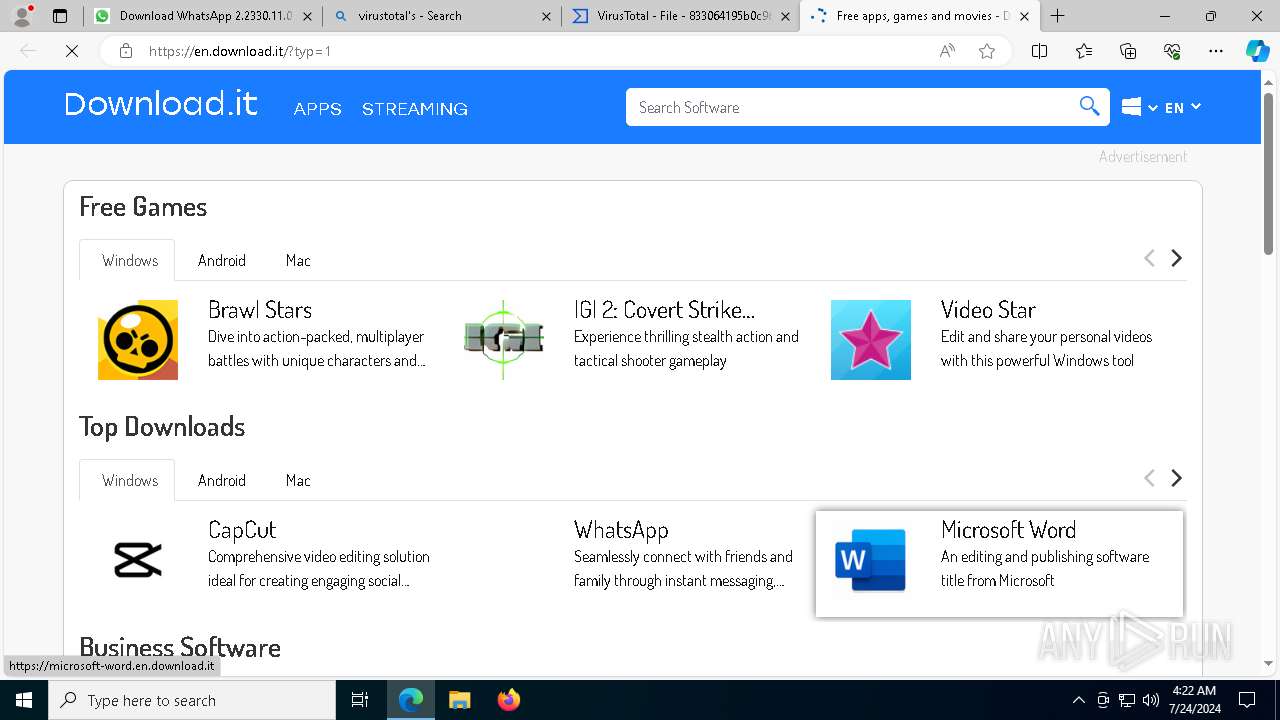Open a new browser tab
The image size is (1280, 720).
1058,16
